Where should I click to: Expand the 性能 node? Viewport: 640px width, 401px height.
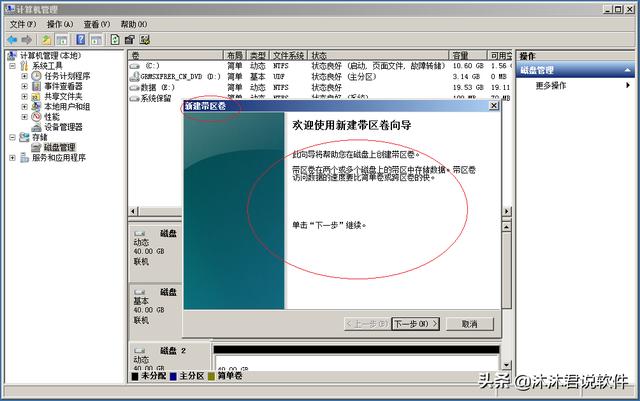24,117
